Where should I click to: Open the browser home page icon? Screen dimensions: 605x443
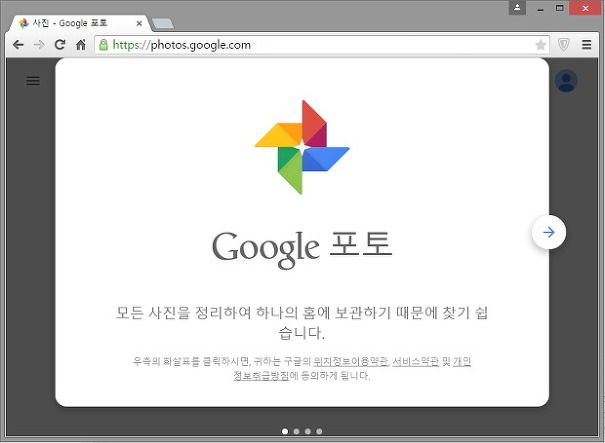[81, 45]
